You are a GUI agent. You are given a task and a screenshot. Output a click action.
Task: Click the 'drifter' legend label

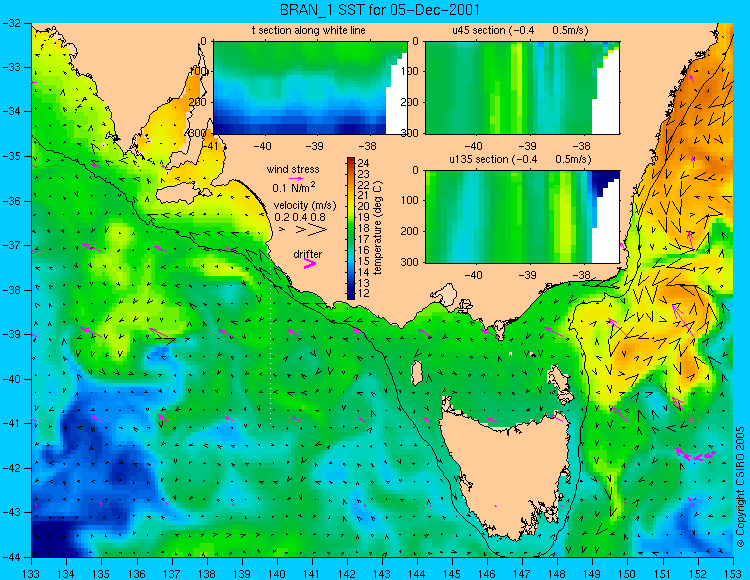pyautogui.click(x=308, y=254)
